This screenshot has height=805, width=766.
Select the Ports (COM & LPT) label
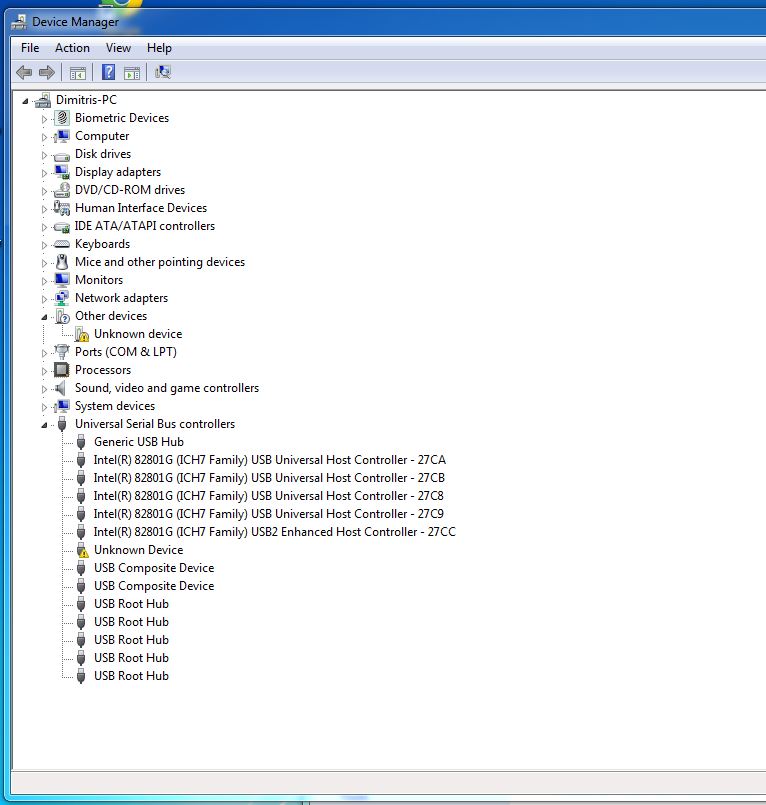pyautogui.click(x=126, y=352)
